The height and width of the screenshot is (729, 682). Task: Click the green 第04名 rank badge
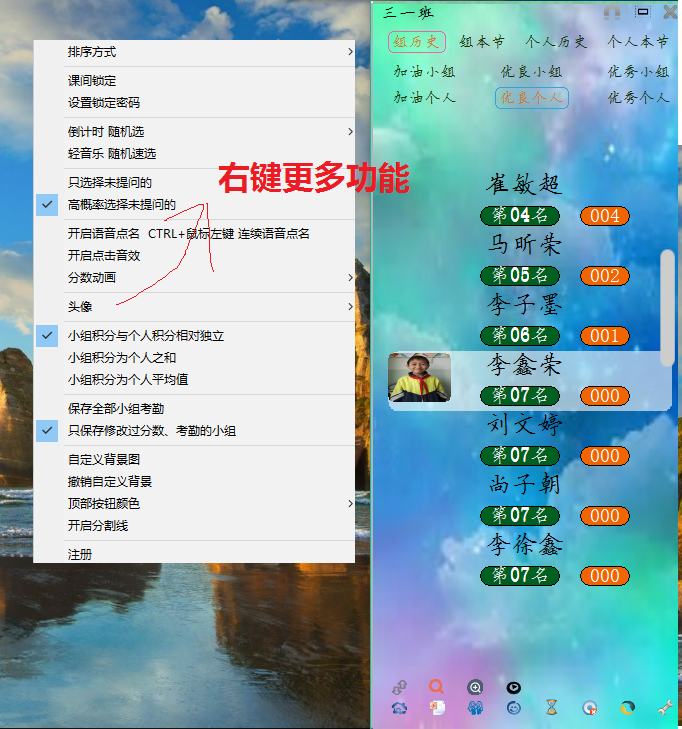tap(520, 216)
